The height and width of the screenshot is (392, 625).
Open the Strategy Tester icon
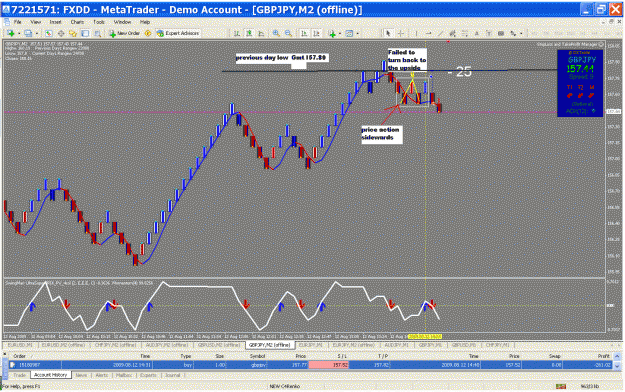(97, 33)
